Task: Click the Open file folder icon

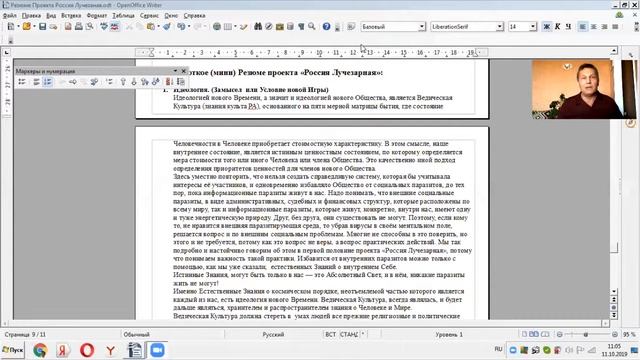Action: coord(27,27)
